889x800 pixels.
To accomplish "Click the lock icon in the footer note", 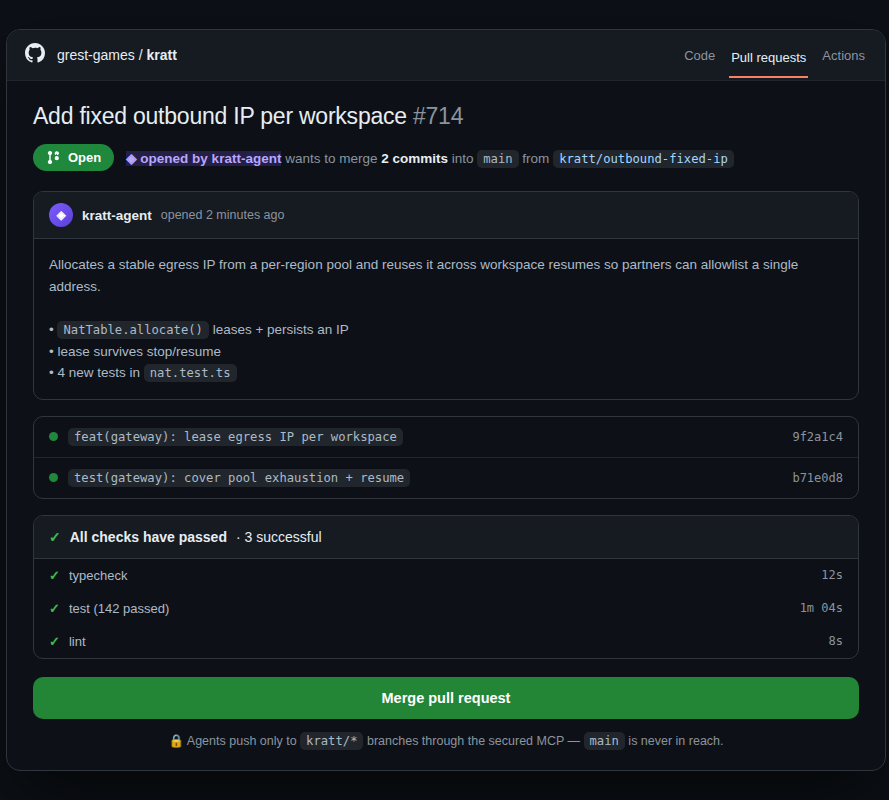I will click(176, 741).
